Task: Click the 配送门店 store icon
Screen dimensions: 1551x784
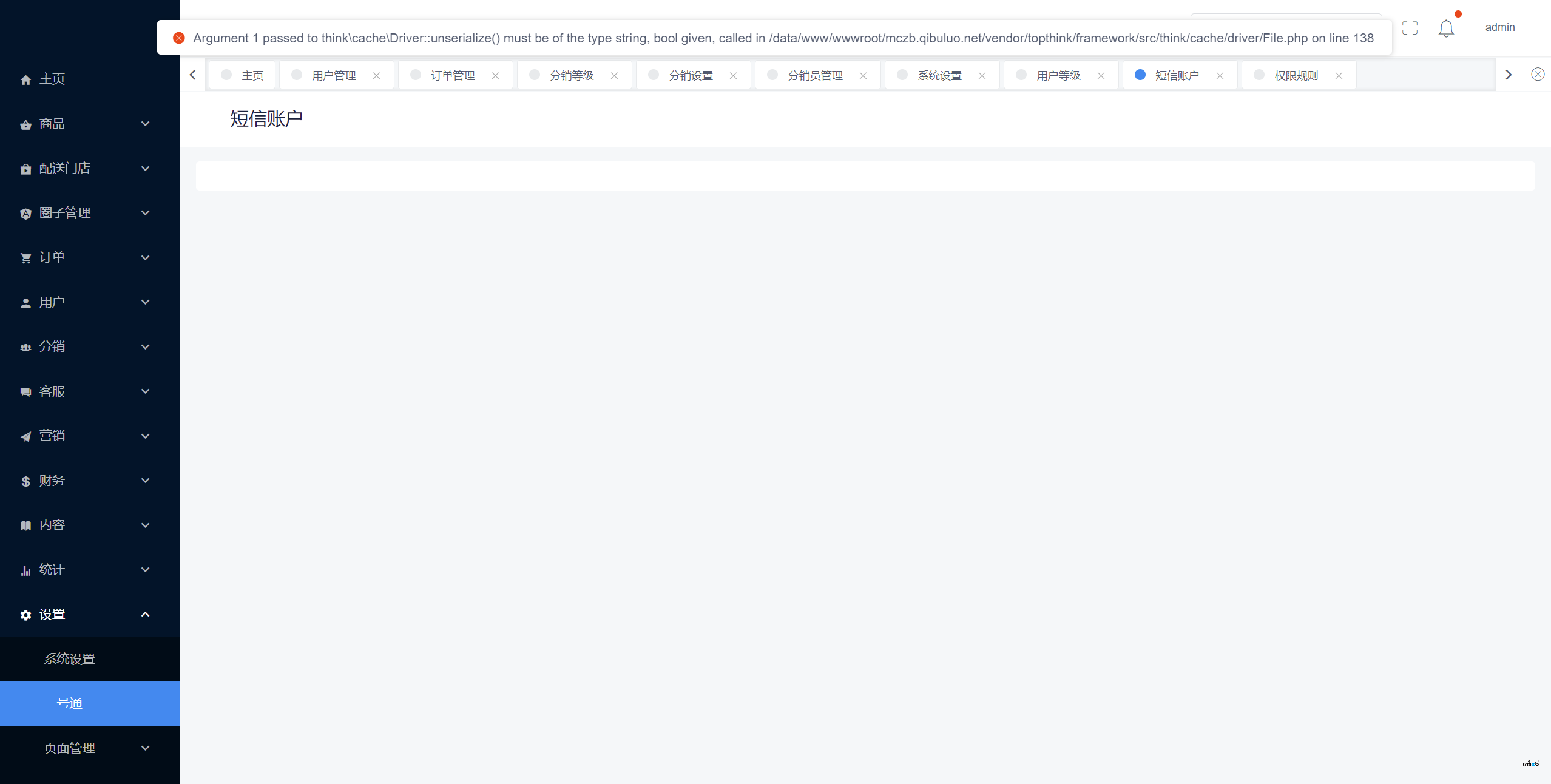Action: click(x=25, y=169)
